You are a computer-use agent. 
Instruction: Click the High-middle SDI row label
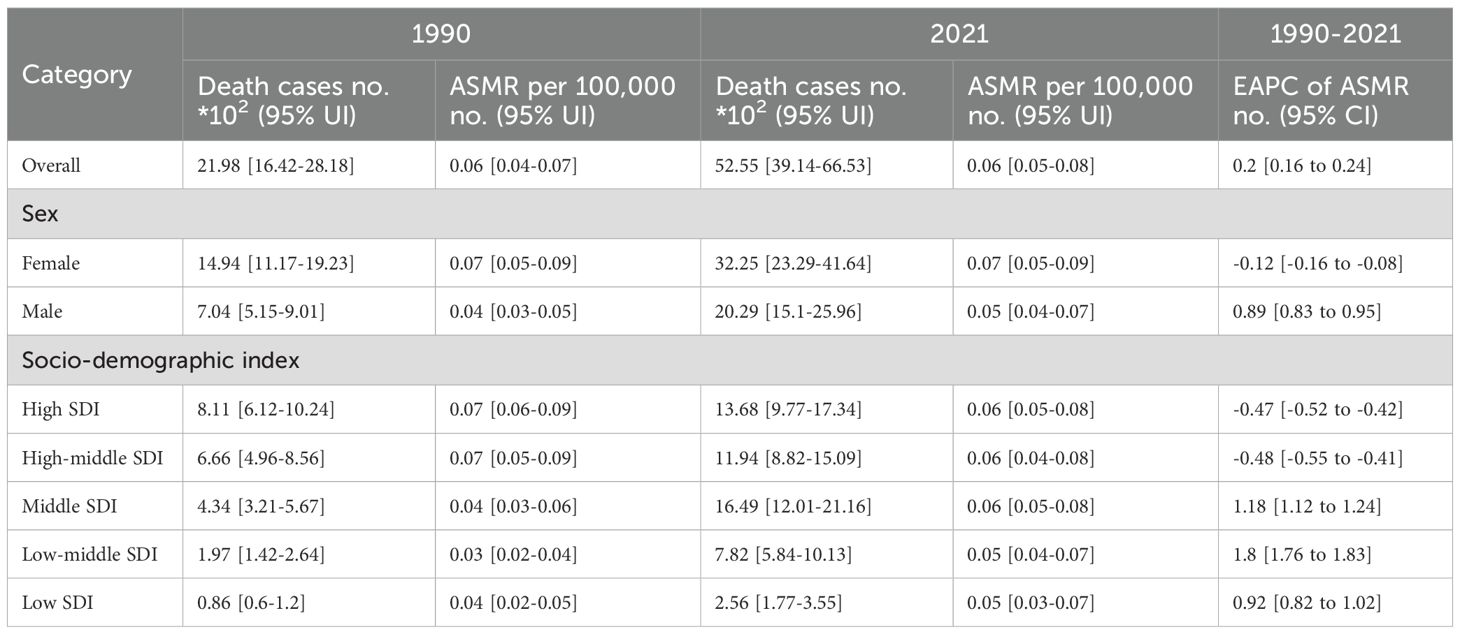[x=92, y=459]
